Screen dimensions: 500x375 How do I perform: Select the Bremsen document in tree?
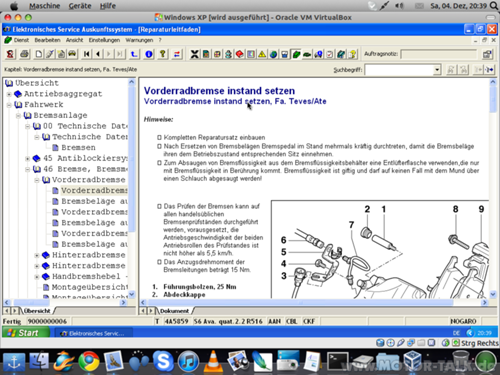(78, 148)
